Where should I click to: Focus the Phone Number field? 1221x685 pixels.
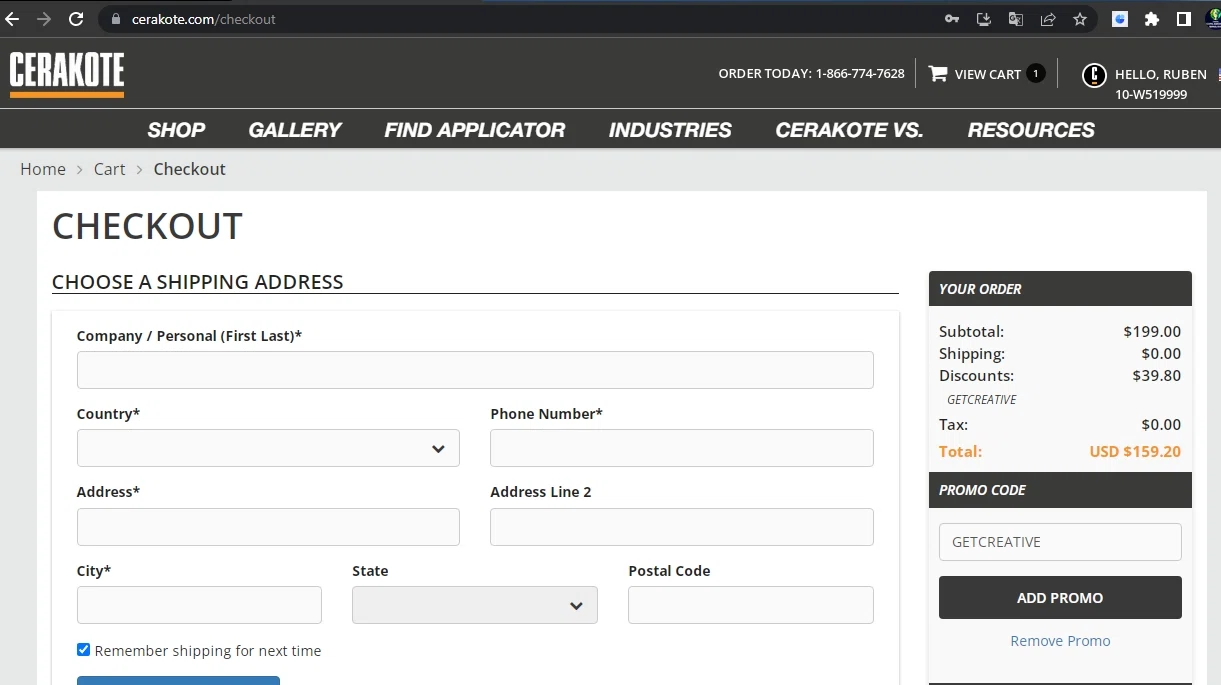(681, 448)
